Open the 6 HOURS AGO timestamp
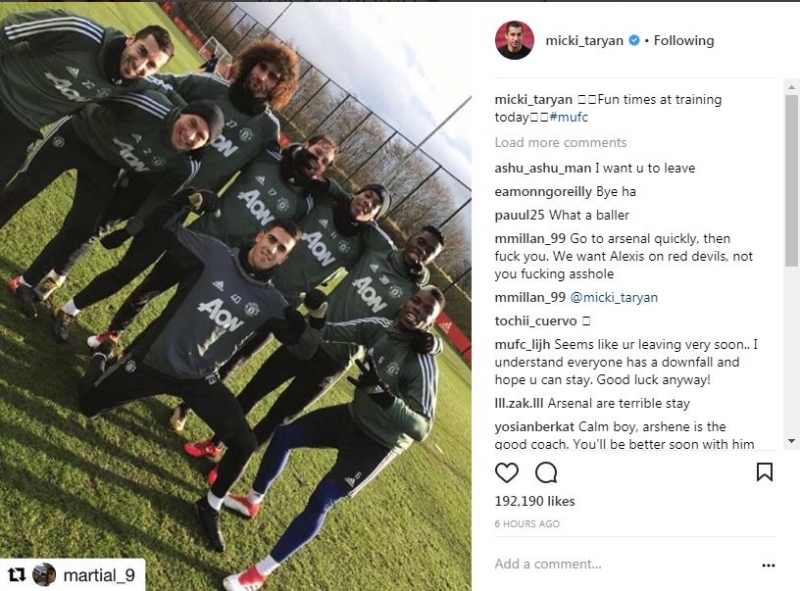The image size is (800, 591). [x=527, y=524]
